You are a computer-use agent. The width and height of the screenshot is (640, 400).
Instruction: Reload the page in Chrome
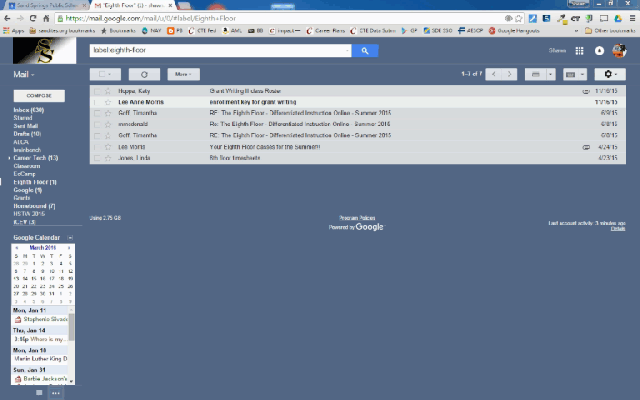pyautogui.click(x=33, y=18)
